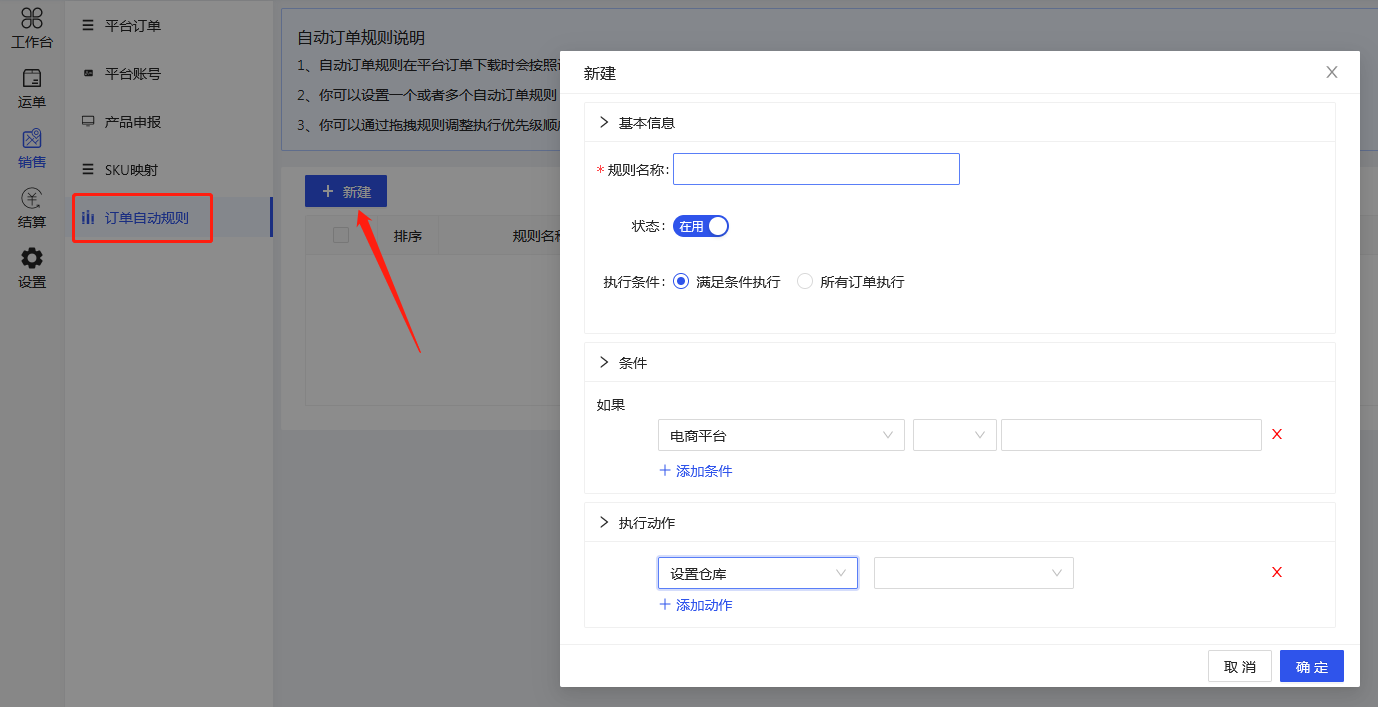This screenshot has width=1378, height=707.
Task: Click 添加条件 link
Action: click(x=696, y=470)
